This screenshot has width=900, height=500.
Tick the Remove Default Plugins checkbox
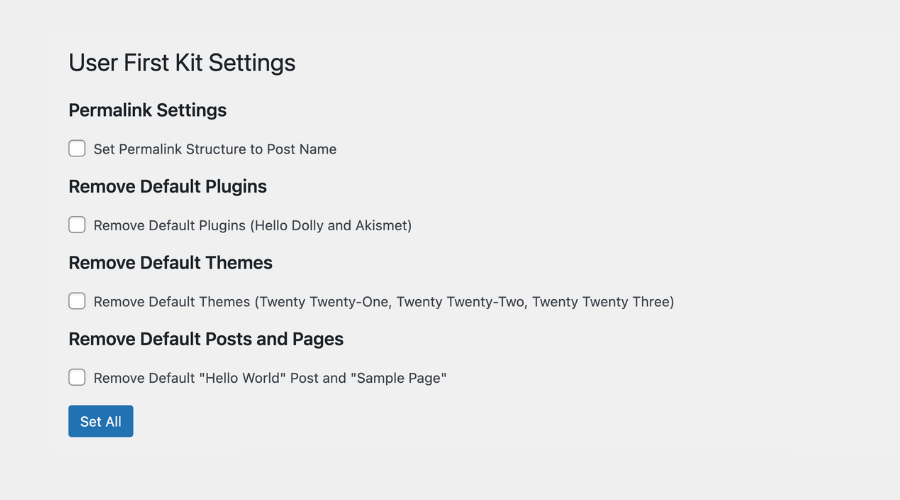pos(77,225)
